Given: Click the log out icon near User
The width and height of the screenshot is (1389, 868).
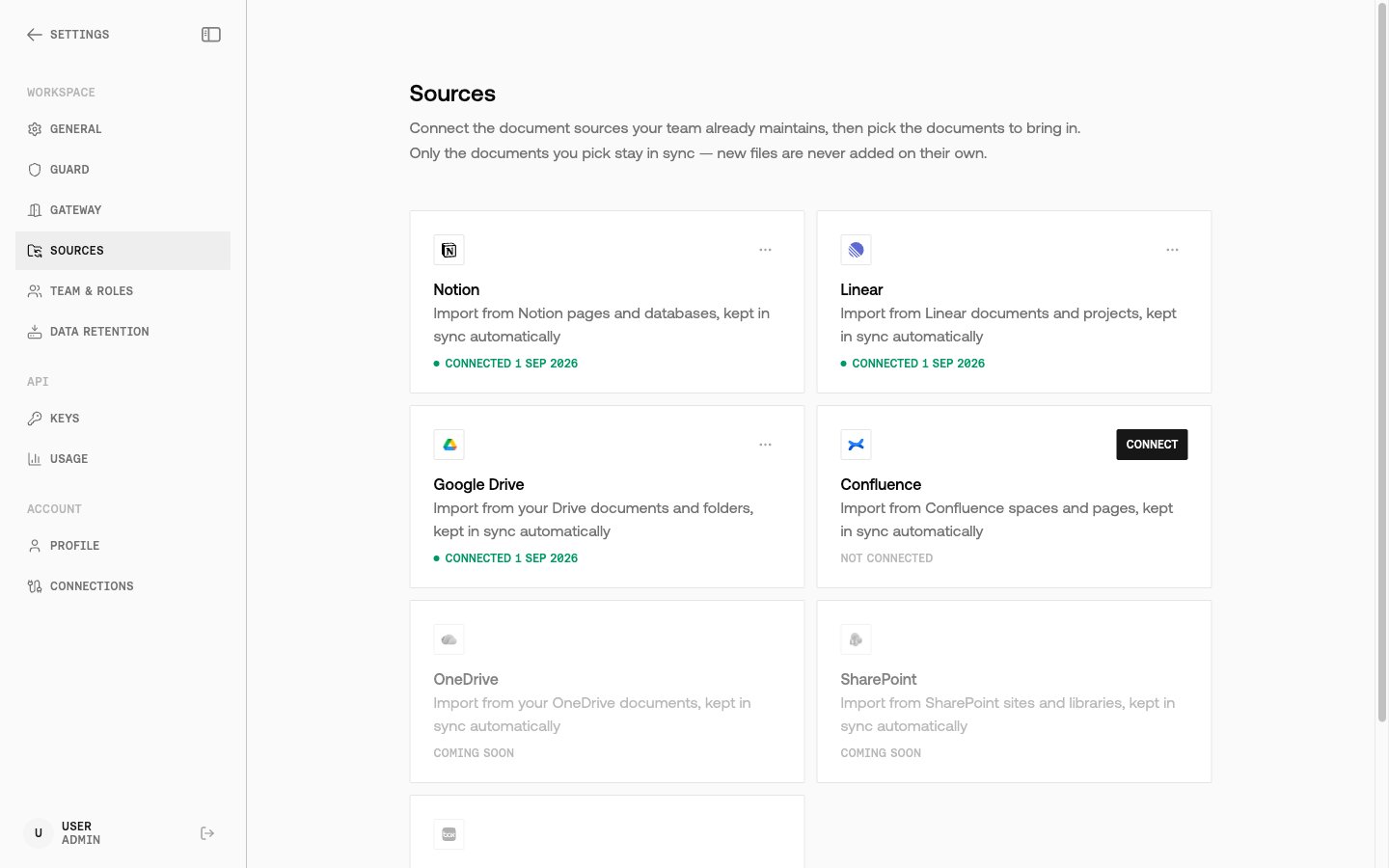Looking at the screenshot, I should coord(207,833).
